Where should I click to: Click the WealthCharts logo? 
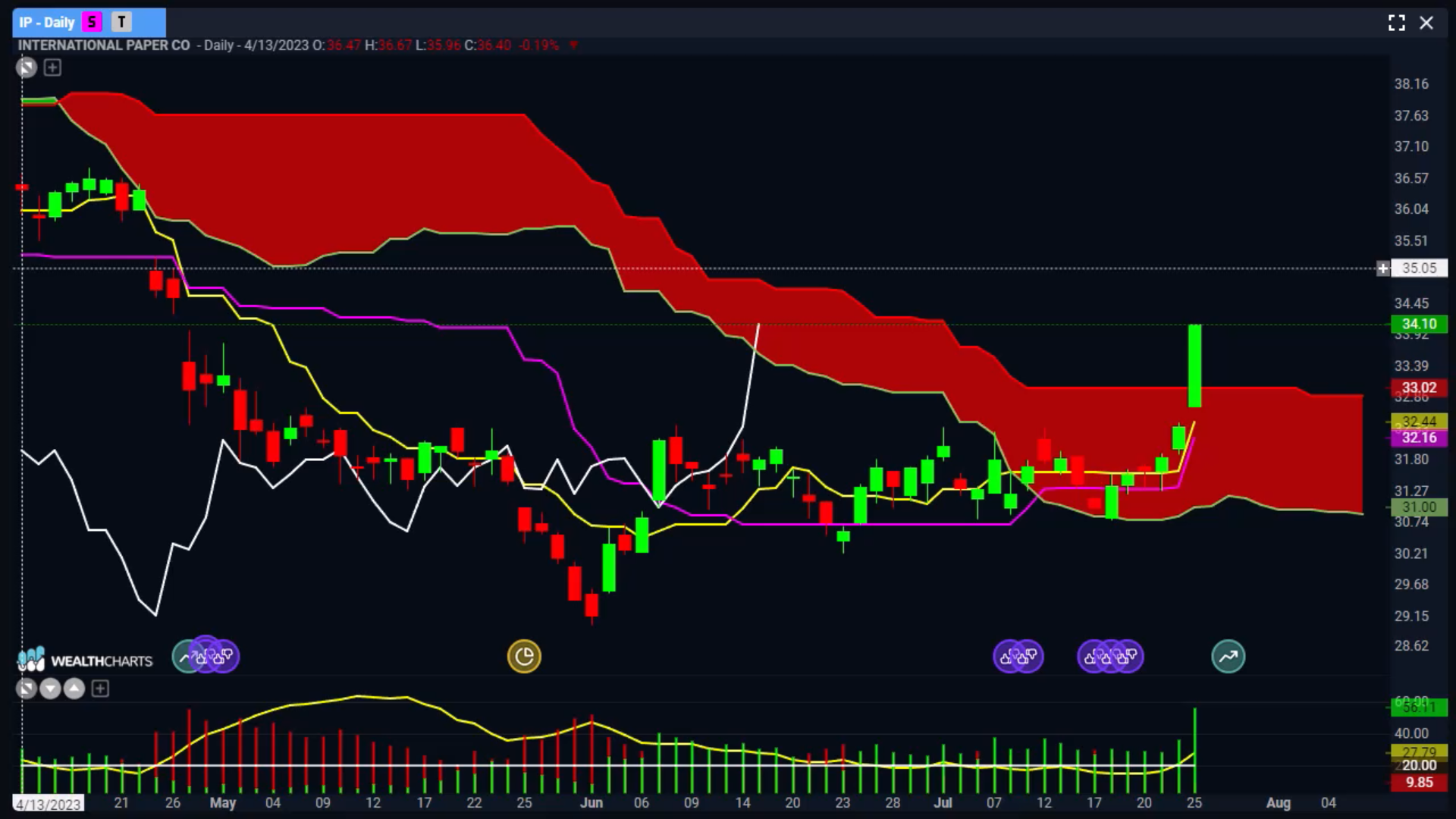coord(85,660)
